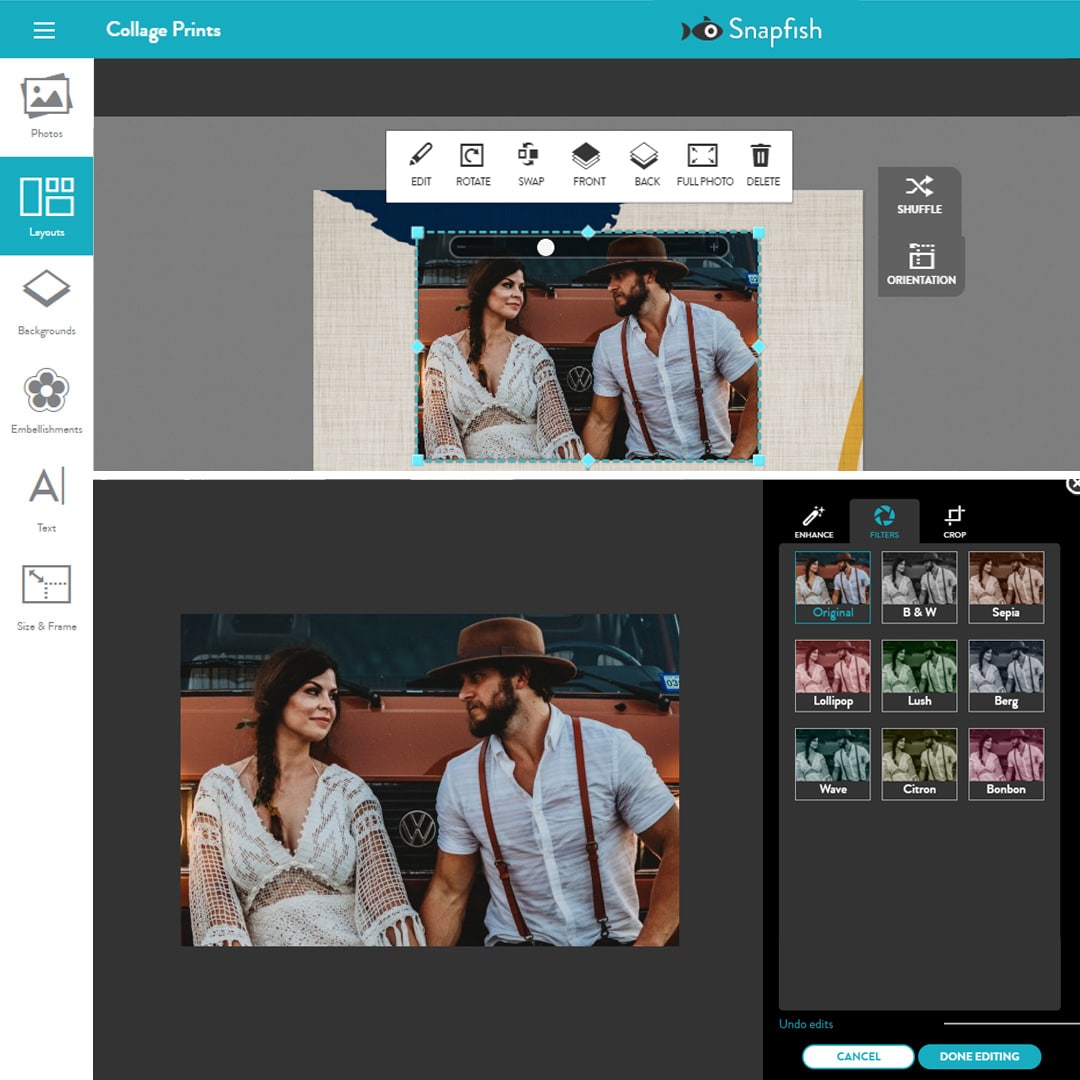Open the hamburger navigation menu

43,29
